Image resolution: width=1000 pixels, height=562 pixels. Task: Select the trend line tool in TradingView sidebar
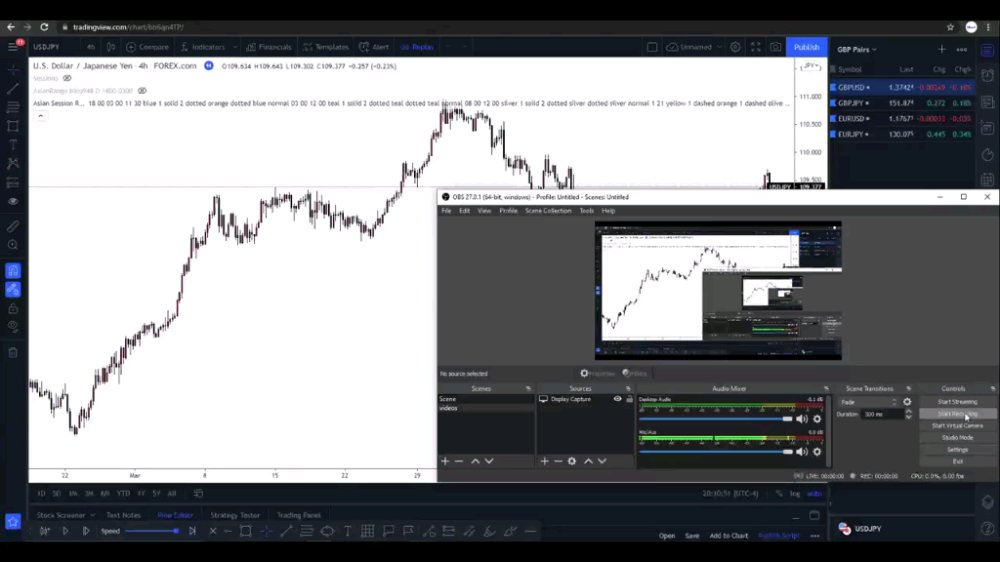pos(13,89)
